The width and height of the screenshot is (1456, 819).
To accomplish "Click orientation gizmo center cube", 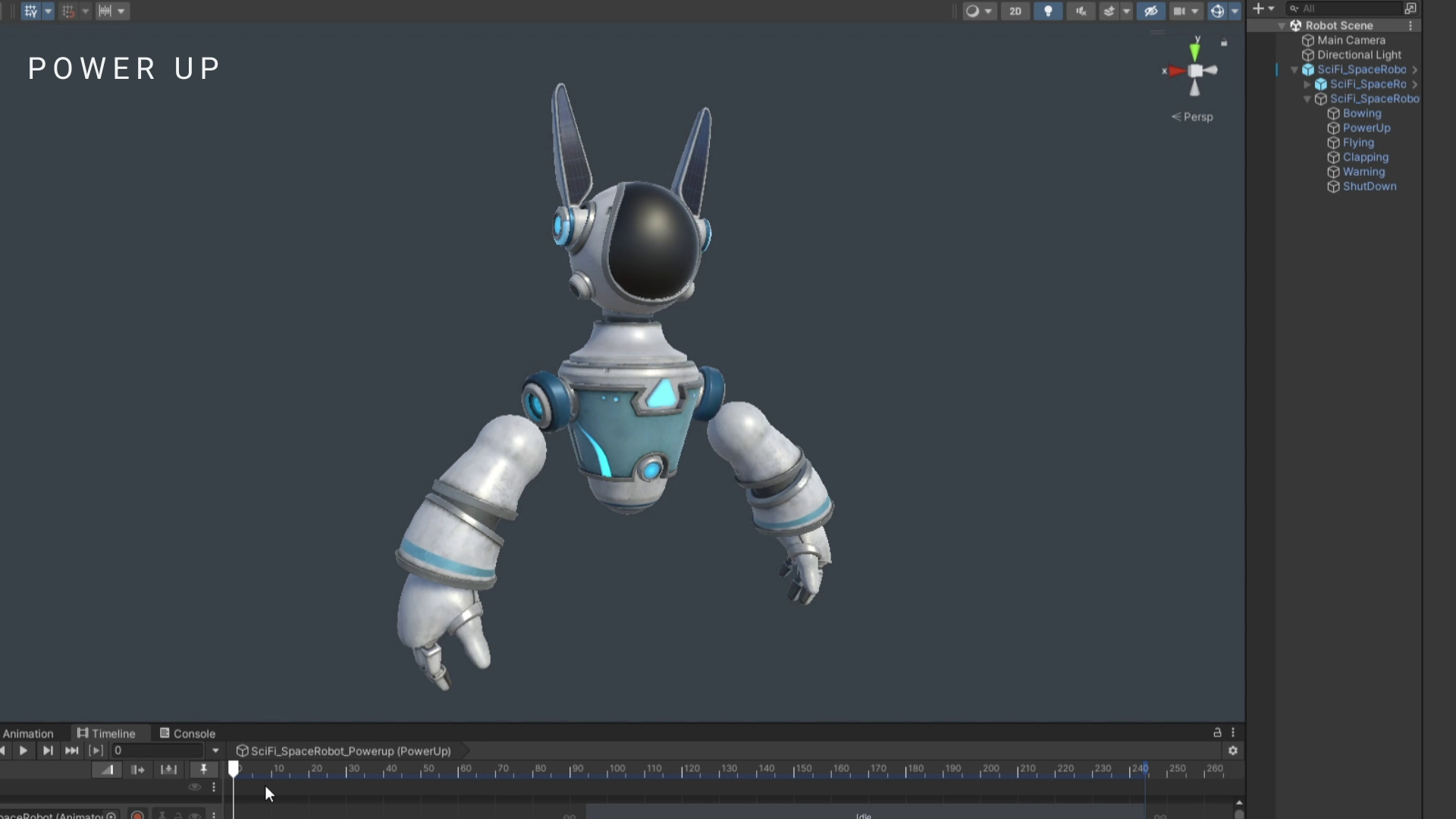I will (1195, 71).
